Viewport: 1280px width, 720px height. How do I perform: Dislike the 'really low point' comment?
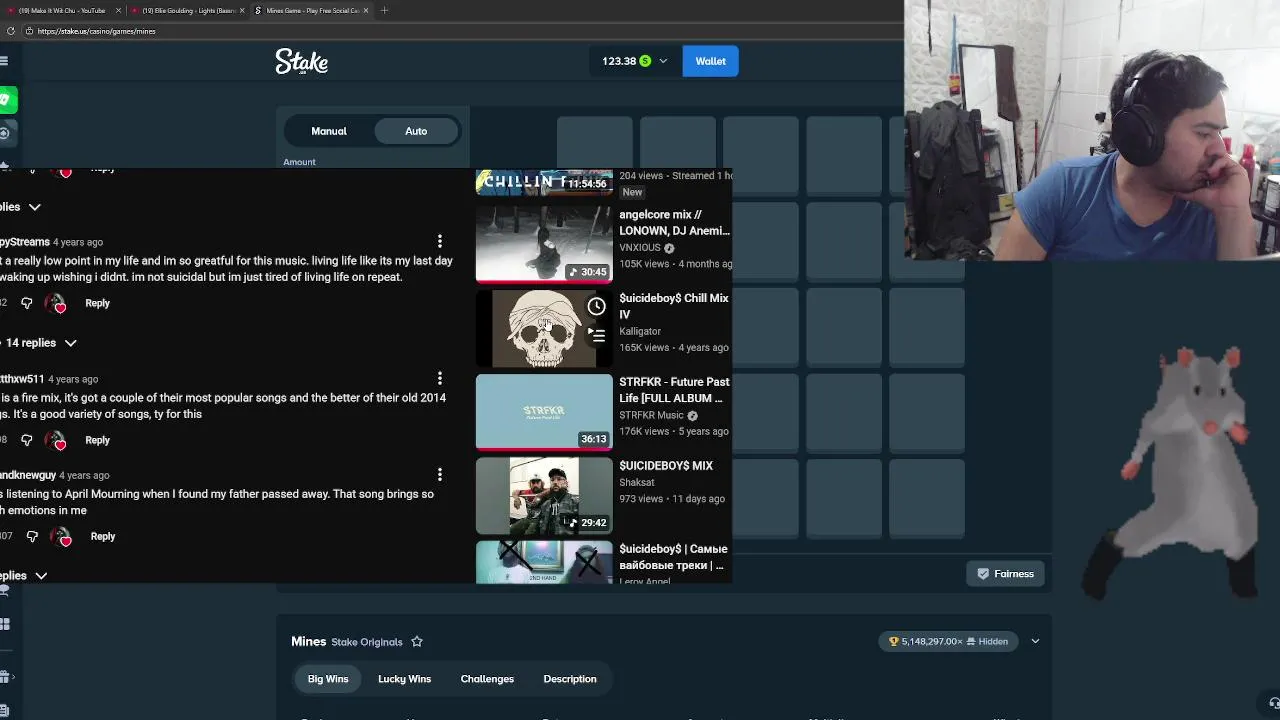pyautogui.click(x=27, y=303)
